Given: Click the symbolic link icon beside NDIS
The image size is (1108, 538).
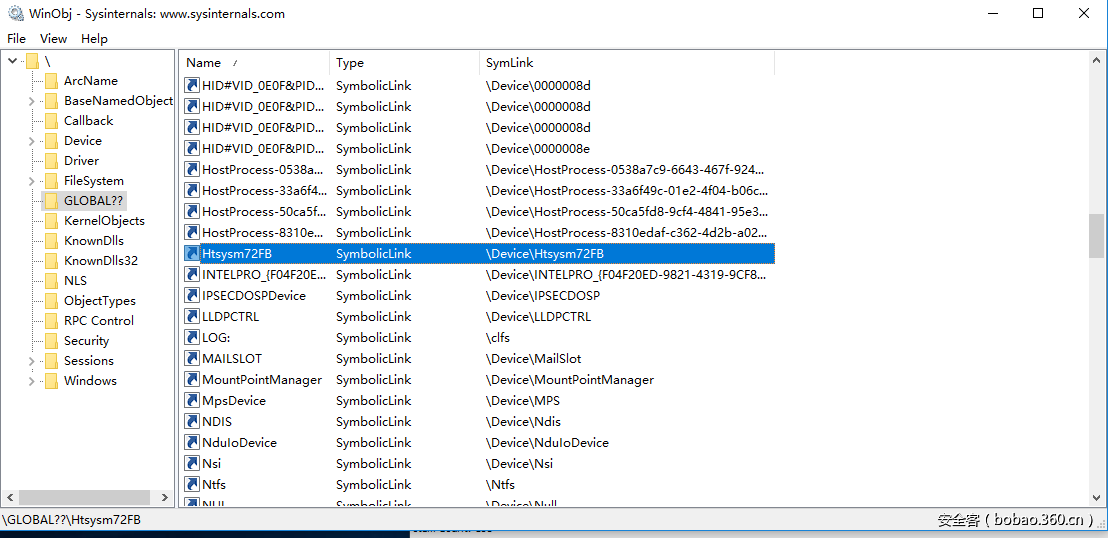Looking at the screenshot, I should (193, 421).
